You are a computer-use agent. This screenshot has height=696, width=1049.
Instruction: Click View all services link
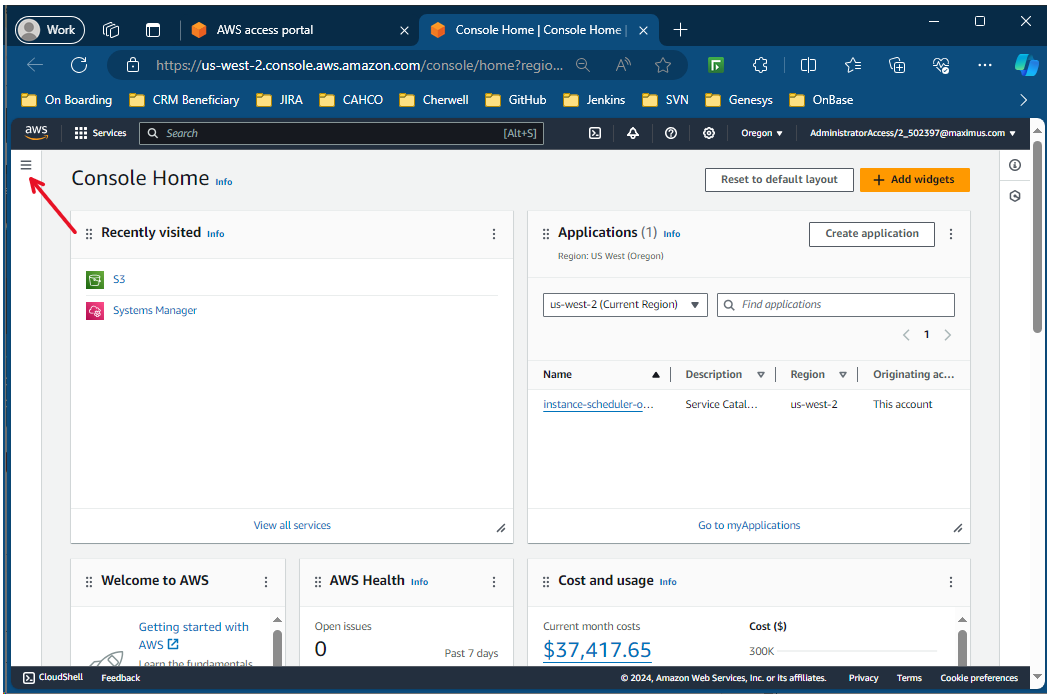click(x=292, y=525)
